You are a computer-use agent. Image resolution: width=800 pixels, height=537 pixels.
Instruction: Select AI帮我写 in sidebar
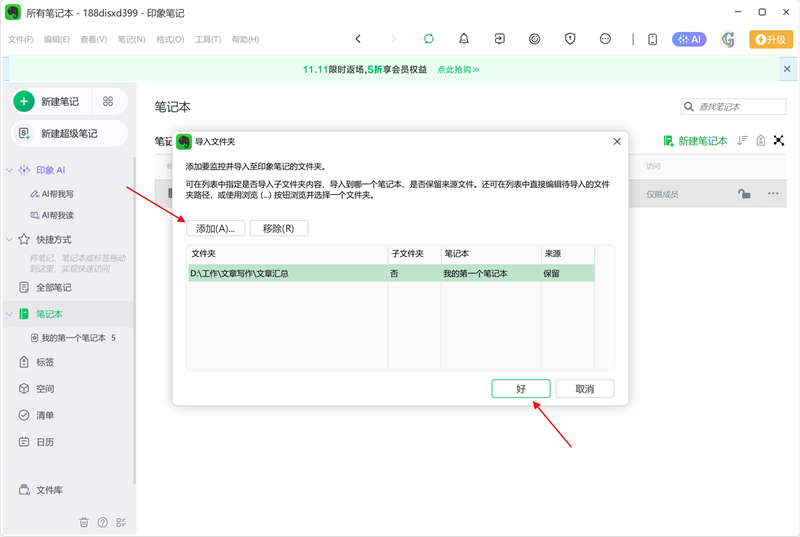coord(52,194)
